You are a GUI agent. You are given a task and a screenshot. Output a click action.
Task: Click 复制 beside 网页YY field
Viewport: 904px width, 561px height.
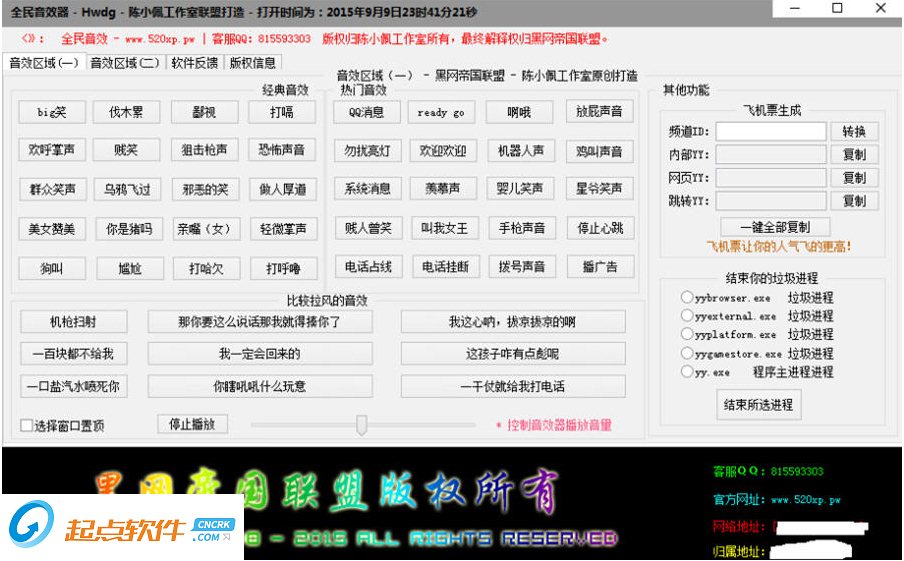click(x=854, y=178)
